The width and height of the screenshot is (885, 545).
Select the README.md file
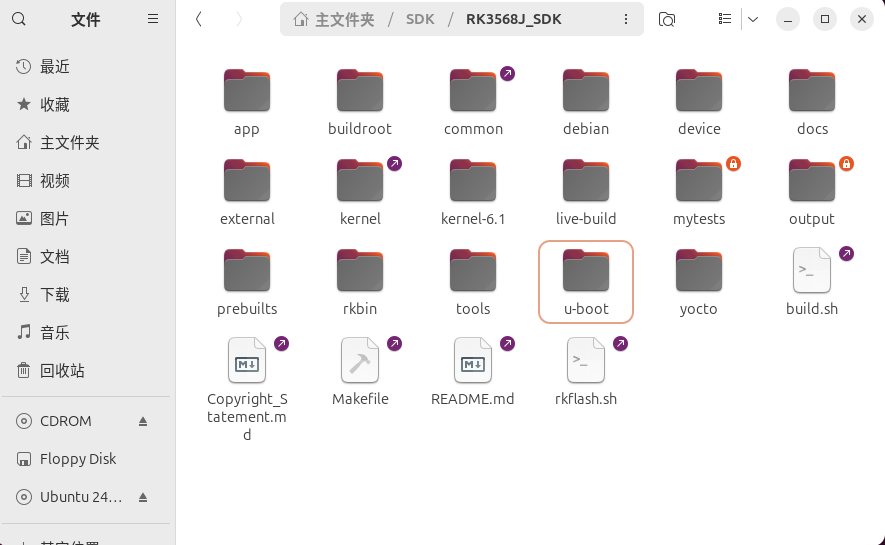tap(473, 372)
